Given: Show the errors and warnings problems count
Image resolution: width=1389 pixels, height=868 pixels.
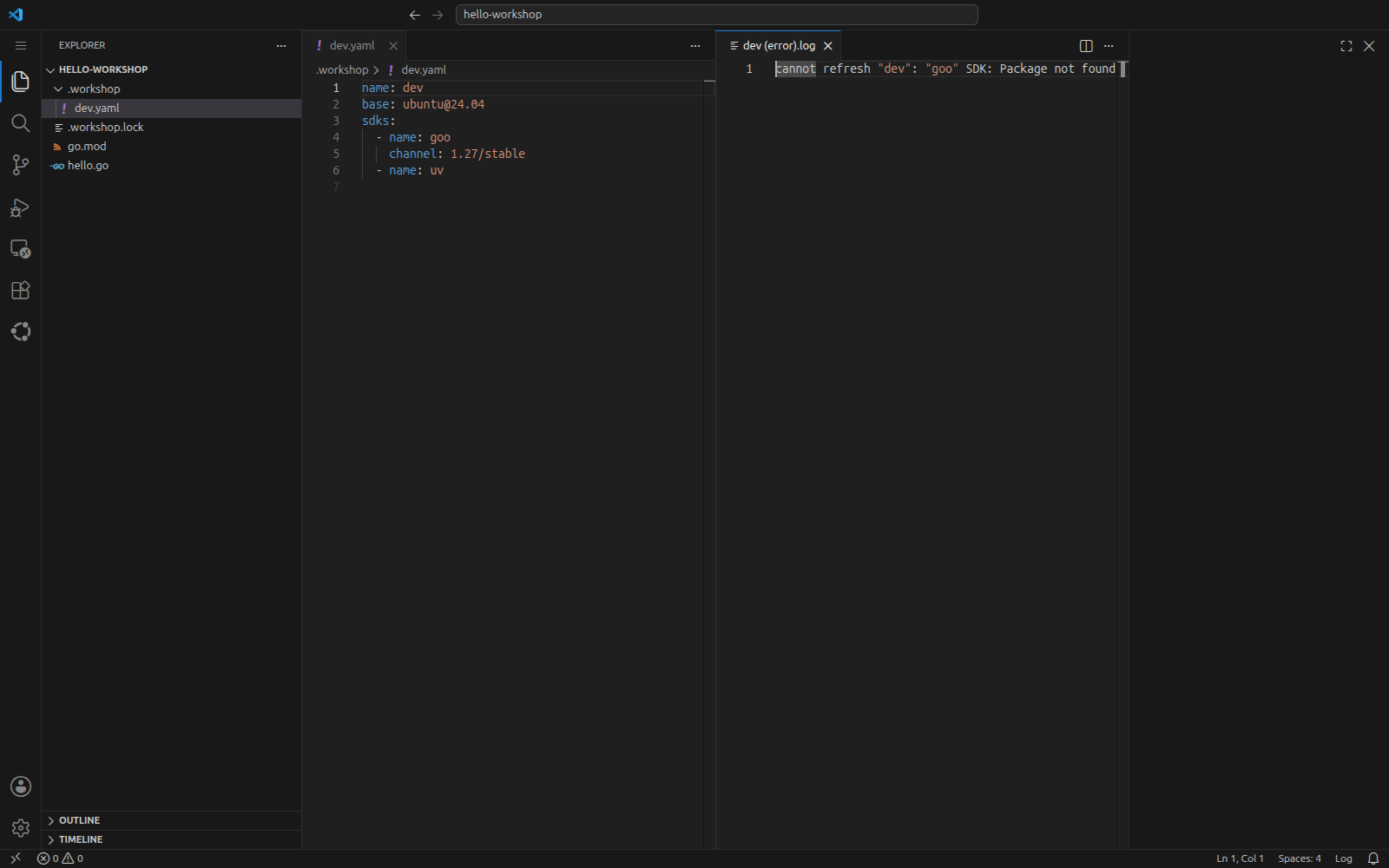Looking at the screenshot, I should click(60, 858).
